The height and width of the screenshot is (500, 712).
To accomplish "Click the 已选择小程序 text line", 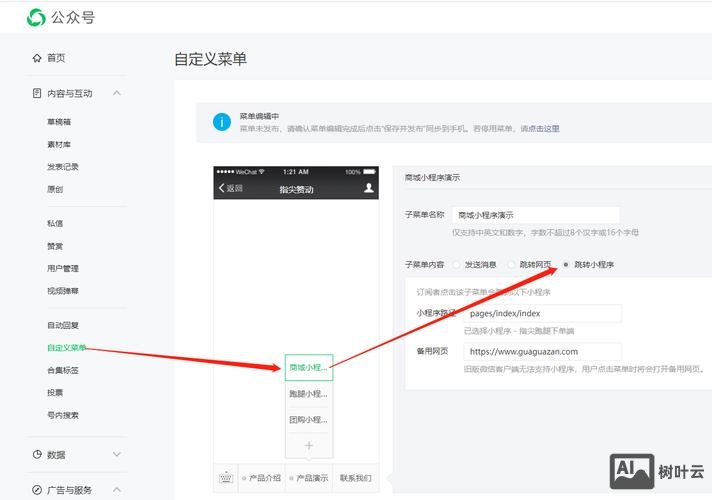I will click(519, 331).
